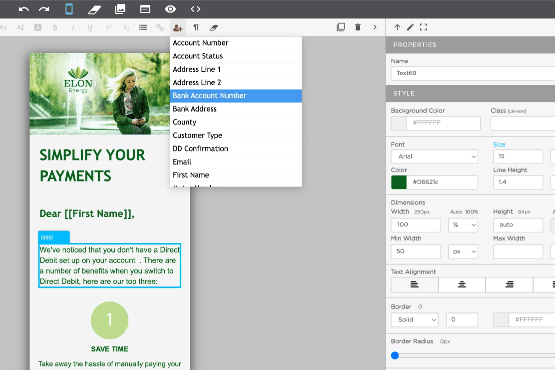The height and width of the screenshot is (370, 555).
Task: Apply subscript formatting
Action: tap(126, 28)
